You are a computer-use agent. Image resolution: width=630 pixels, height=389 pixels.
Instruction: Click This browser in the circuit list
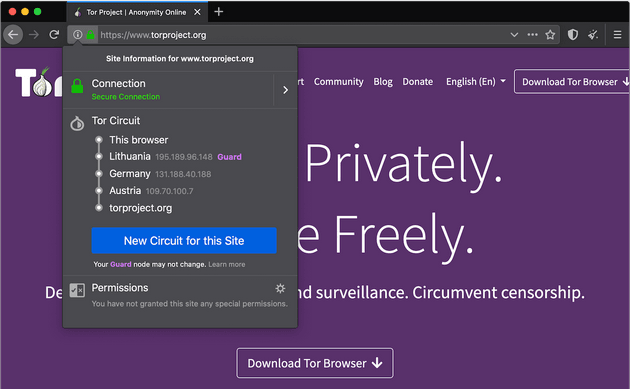(139, 140)
